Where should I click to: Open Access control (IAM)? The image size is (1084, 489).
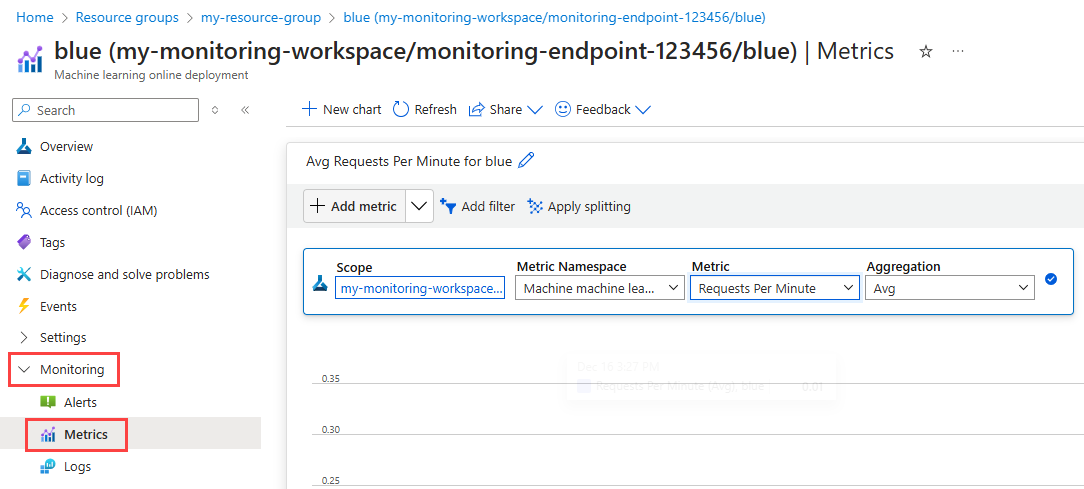point(98,210)
